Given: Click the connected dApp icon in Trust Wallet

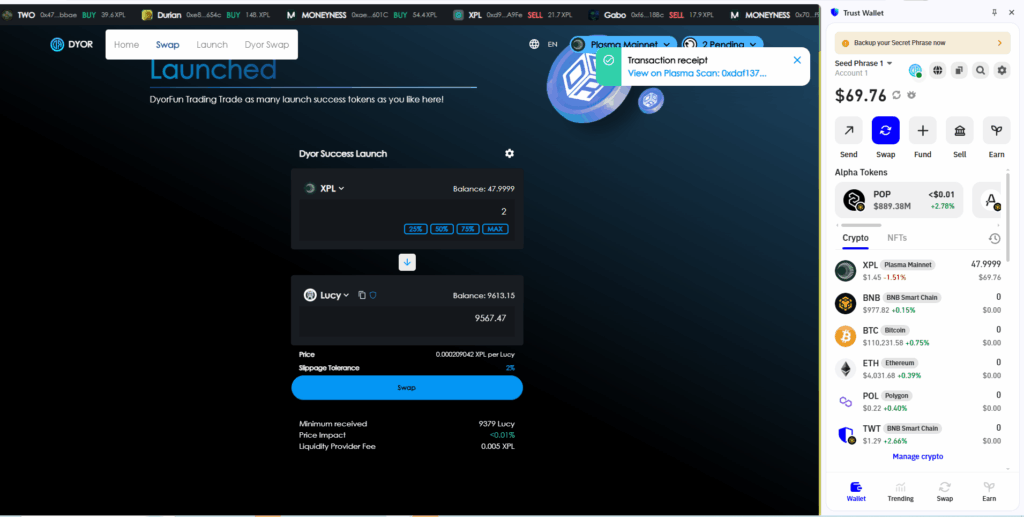Looking at the screenshot, I should point(916,70).
